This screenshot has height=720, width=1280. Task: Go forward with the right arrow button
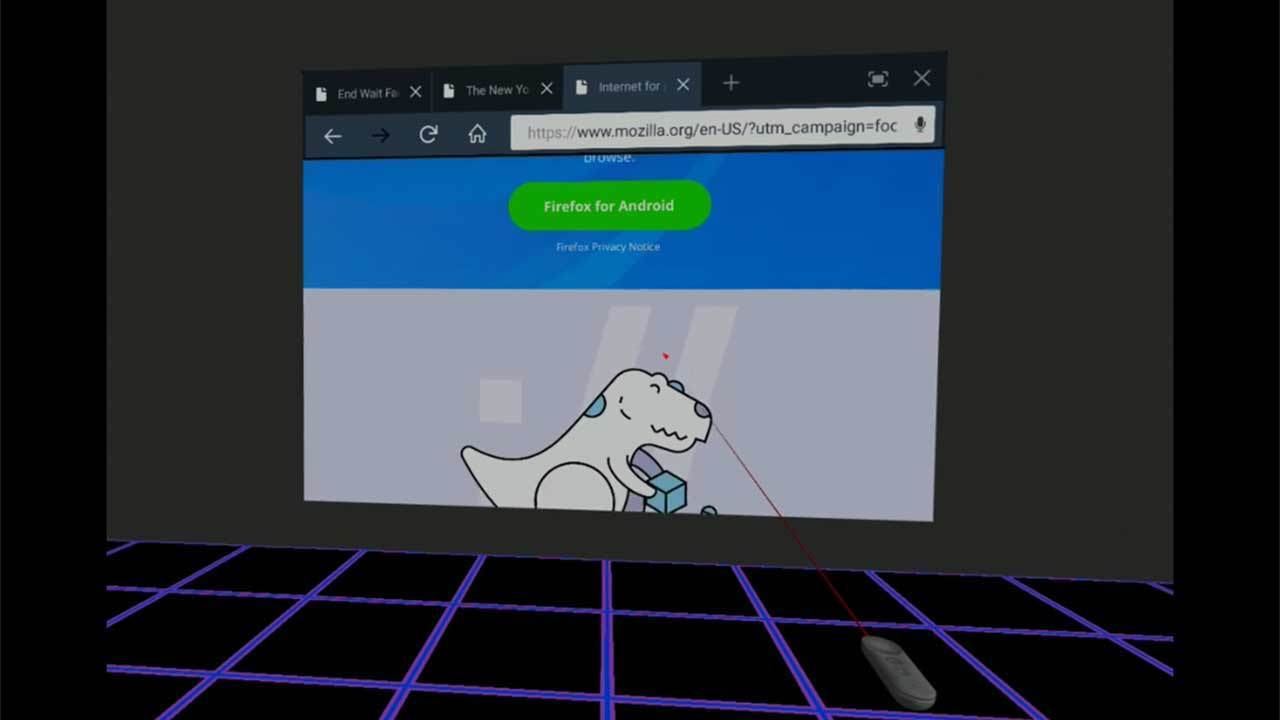pos(380,135)
